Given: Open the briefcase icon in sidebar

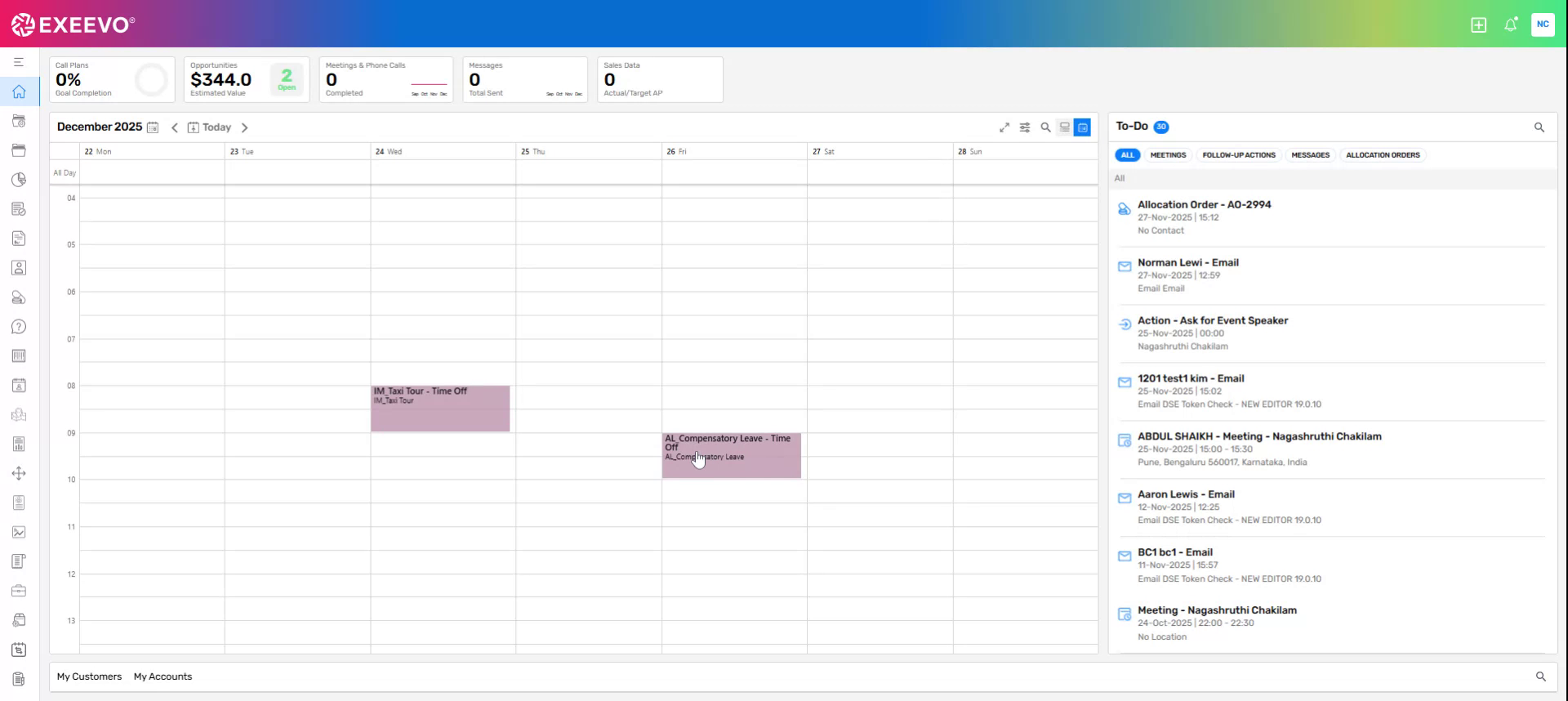Looking at the screenshot, I should click(x=19, y=591).
